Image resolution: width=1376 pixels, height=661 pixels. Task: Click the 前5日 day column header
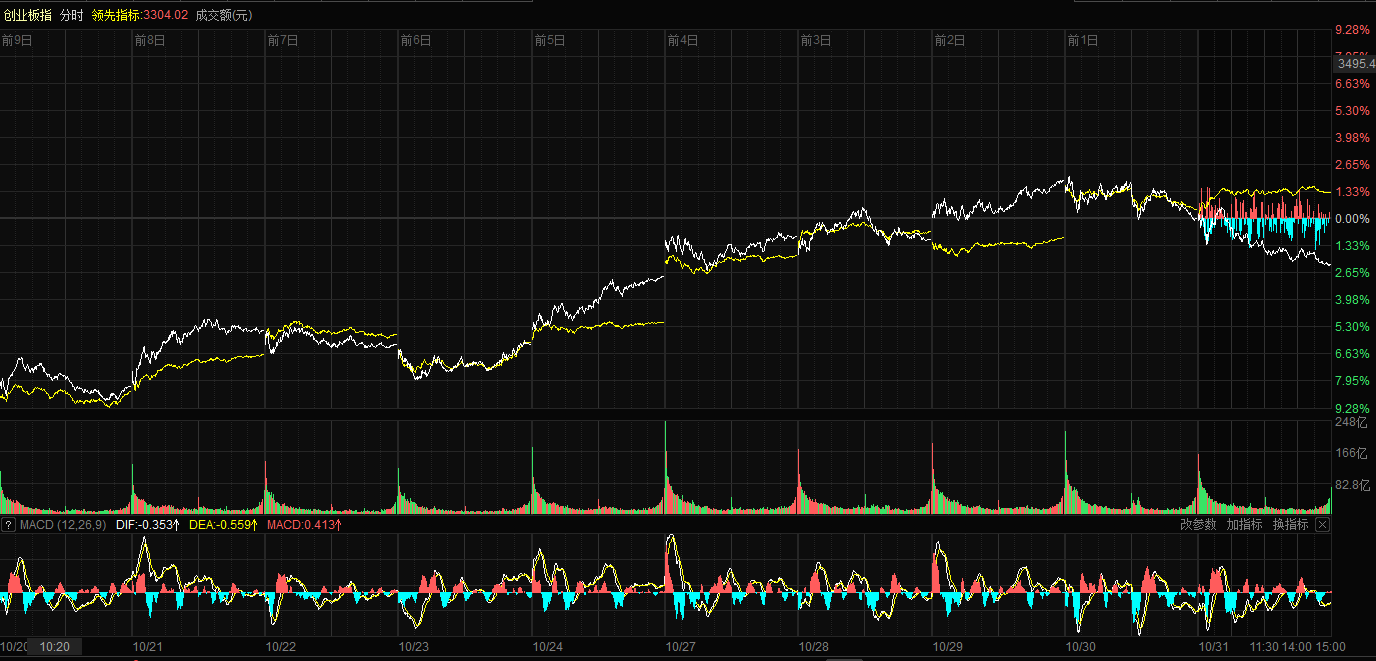coord(550,41)
